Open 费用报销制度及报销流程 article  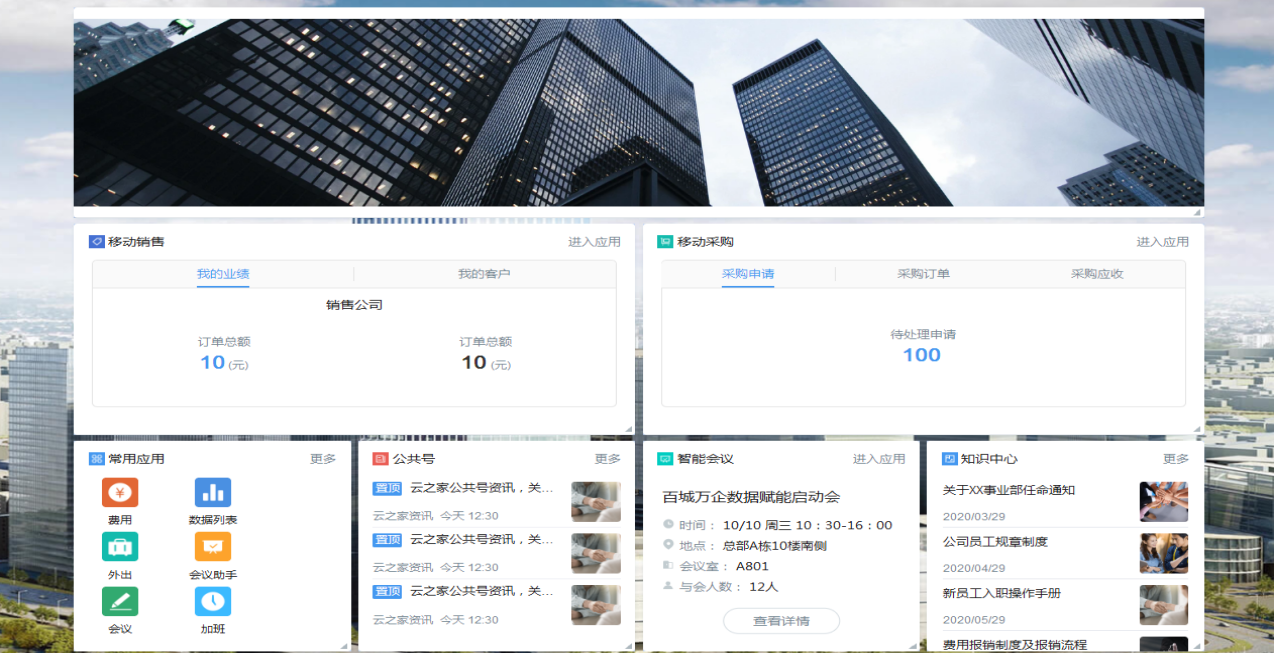click(x=1015, y=645)
